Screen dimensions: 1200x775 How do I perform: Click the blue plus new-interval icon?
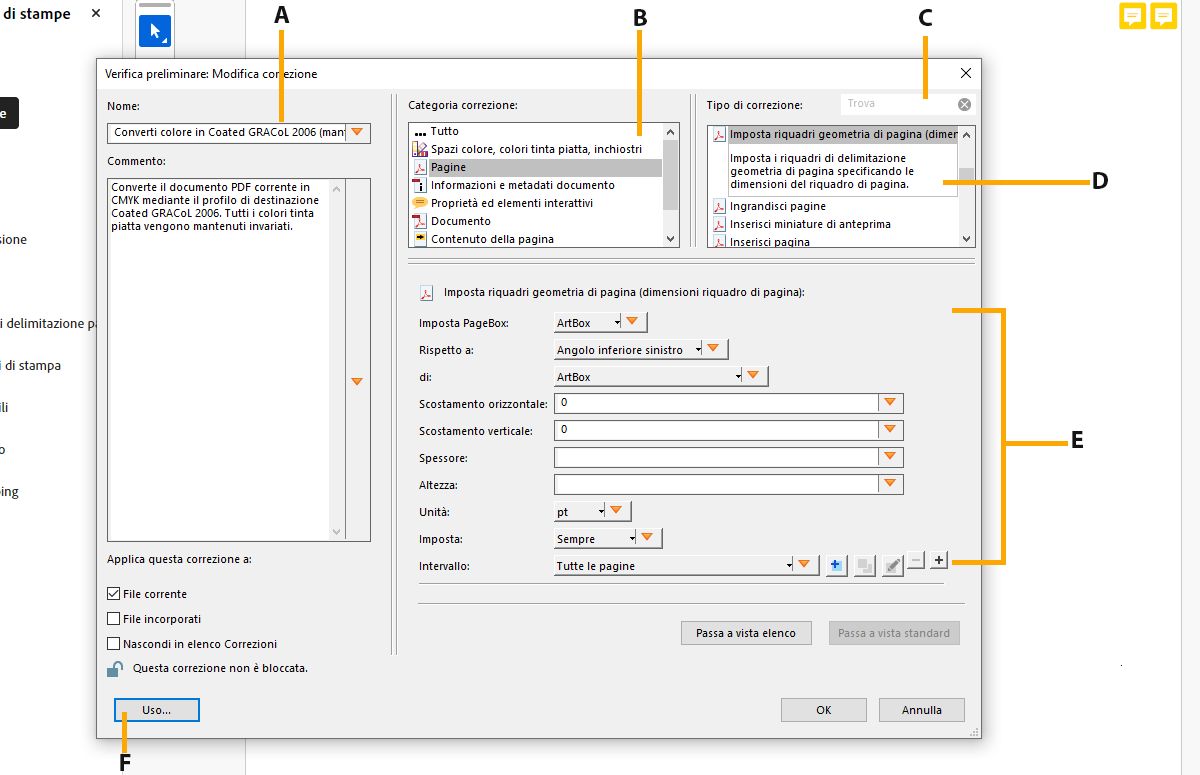point(837,565)
